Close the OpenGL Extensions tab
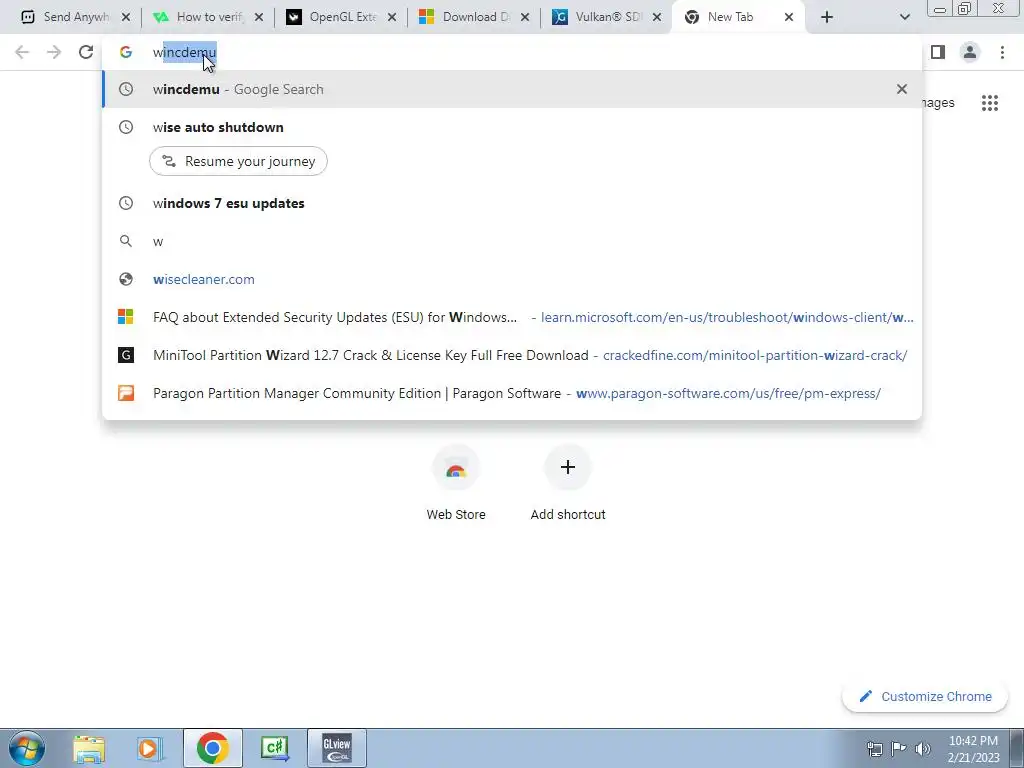This screenshot has width=1024, height=768. coord(392,17)
